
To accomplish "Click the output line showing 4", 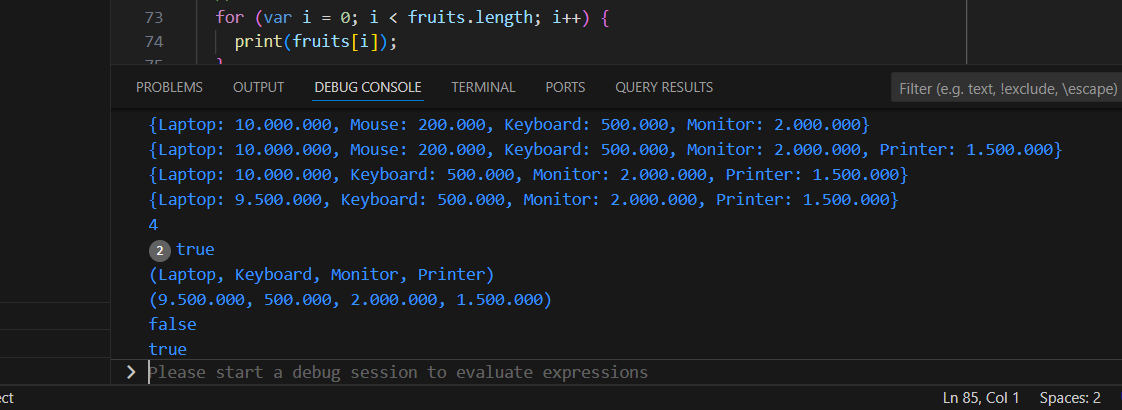I will [154, 225].
